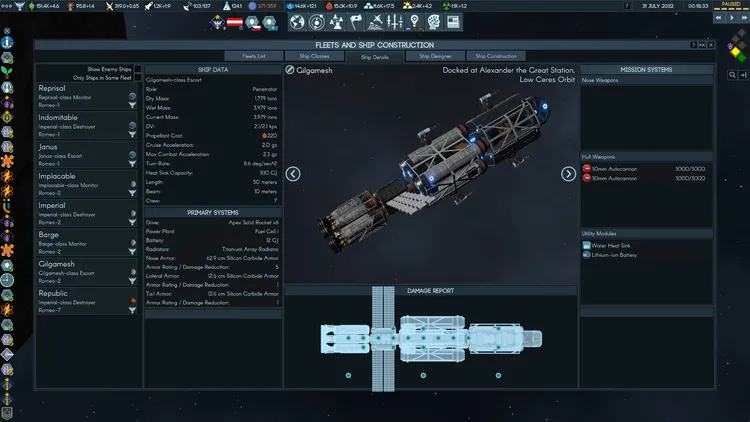Click the faction emblem with star
The width and height of the screenshot is (750, 422).
point(218,22)
